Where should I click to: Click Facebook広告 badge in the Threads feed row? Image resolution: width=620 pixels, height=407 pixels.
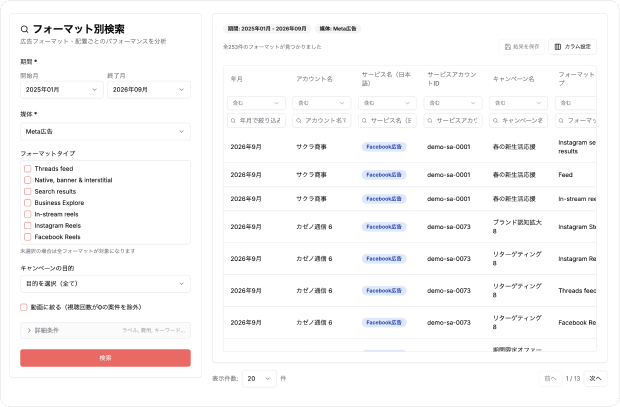pos(384,291)
